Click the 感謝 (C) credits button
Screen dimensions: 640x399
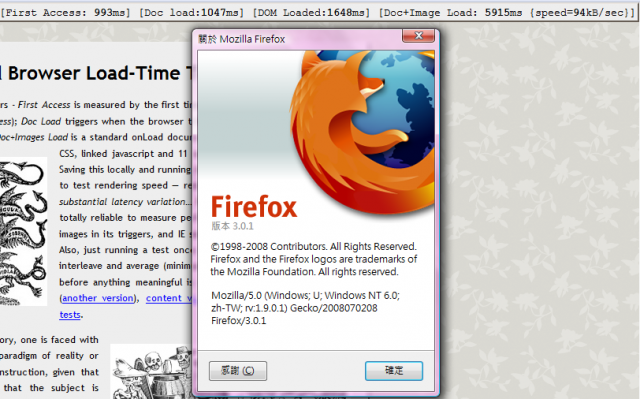point(238,370)
